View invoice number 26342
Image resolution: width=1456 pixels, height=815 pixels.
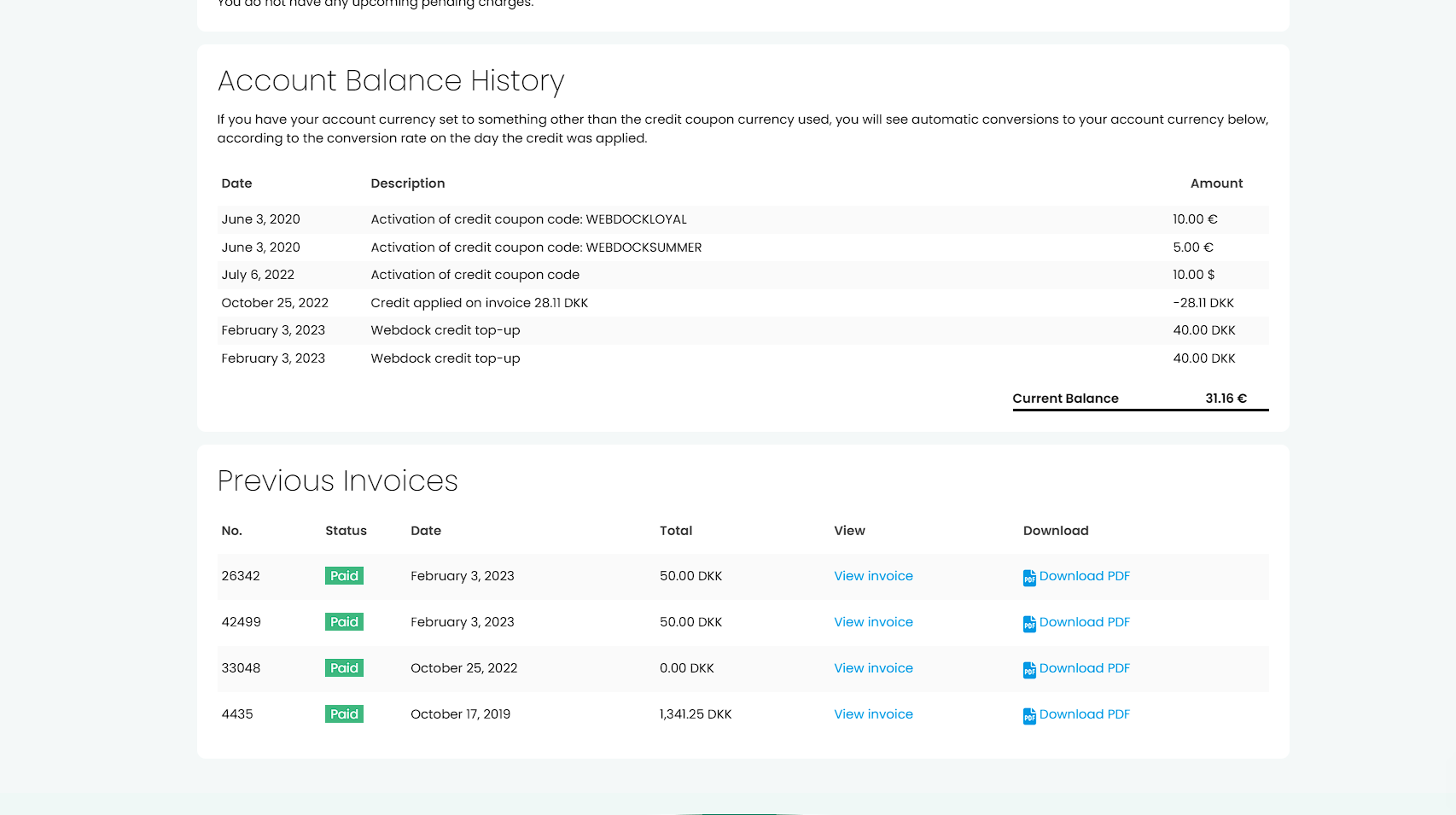tap(873, 576)
